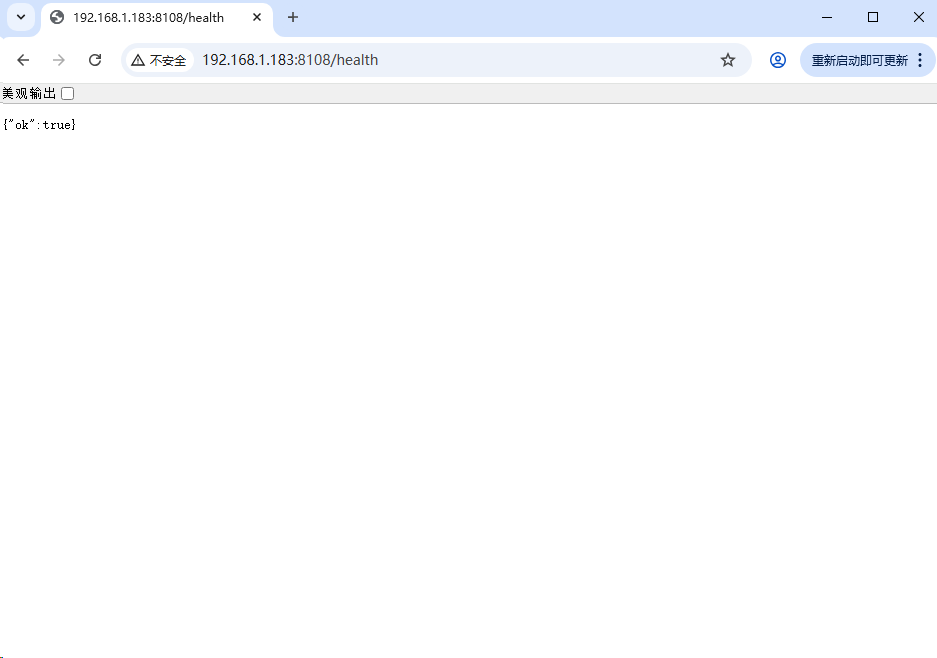Maximize the browser window
The width and height of the screenshot is (937, 658).
click(873, 17)
